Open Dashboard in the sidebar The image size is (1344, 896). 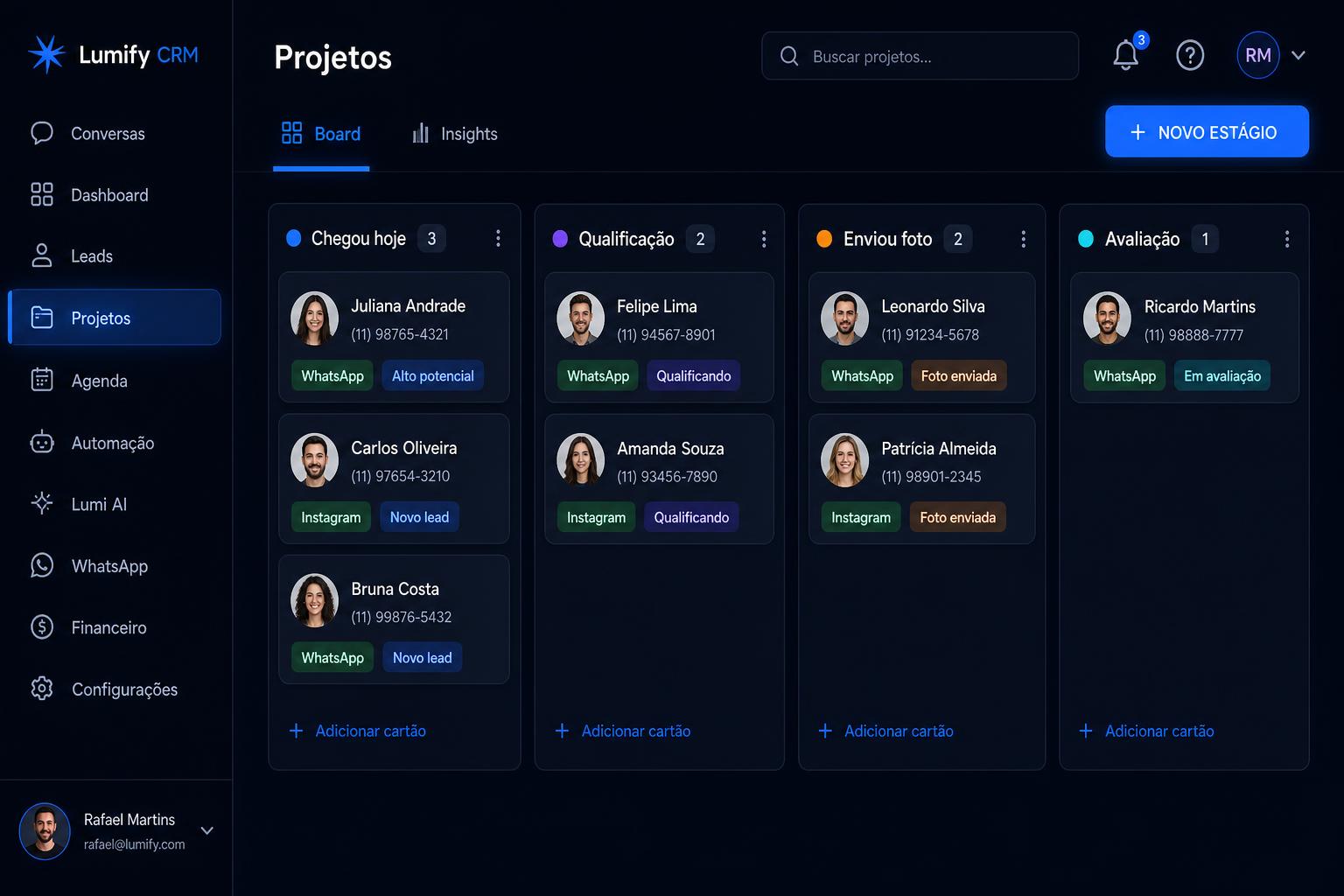[115, 194]
